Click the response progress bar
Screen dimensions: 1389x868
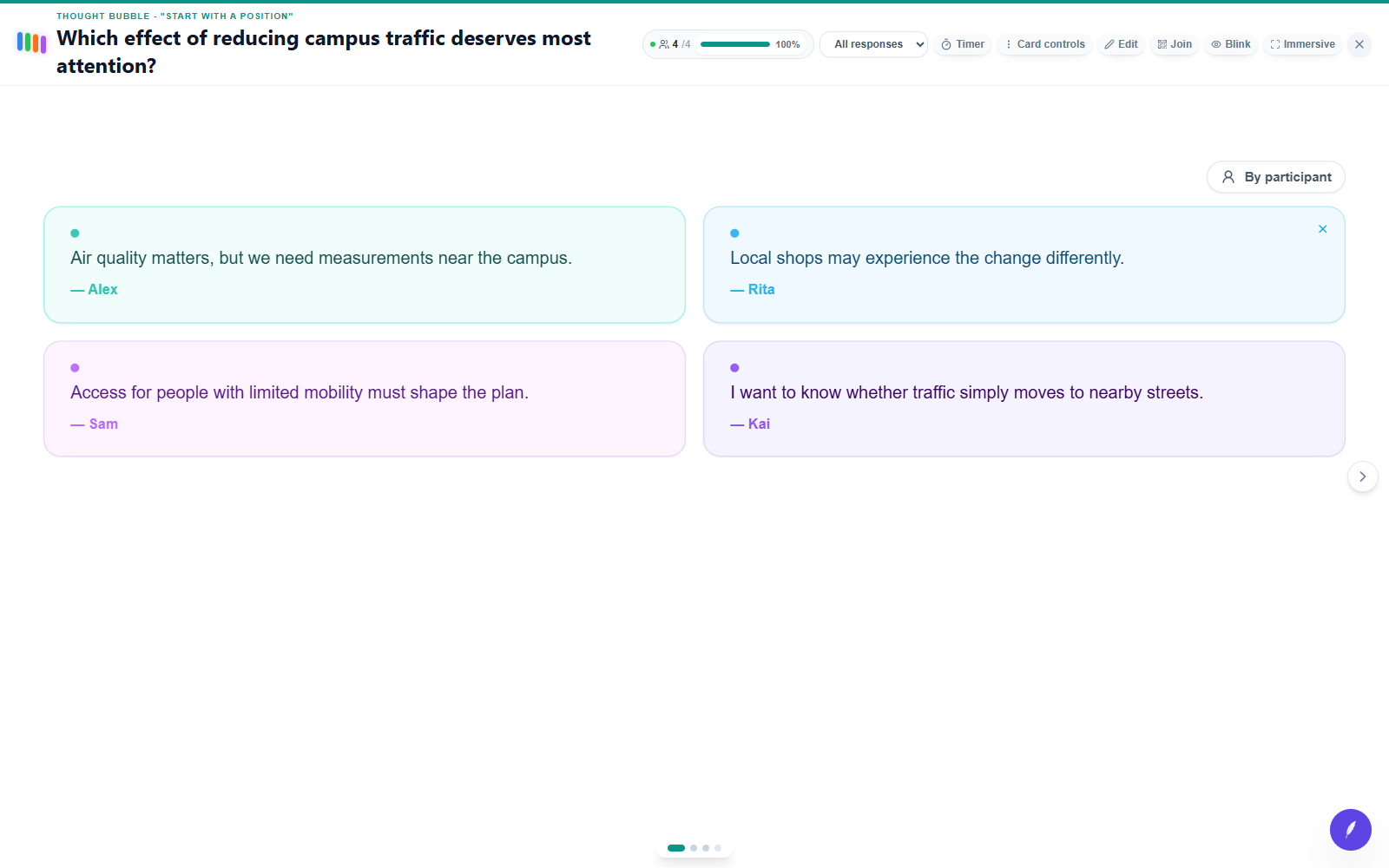(x=734, y=44)
